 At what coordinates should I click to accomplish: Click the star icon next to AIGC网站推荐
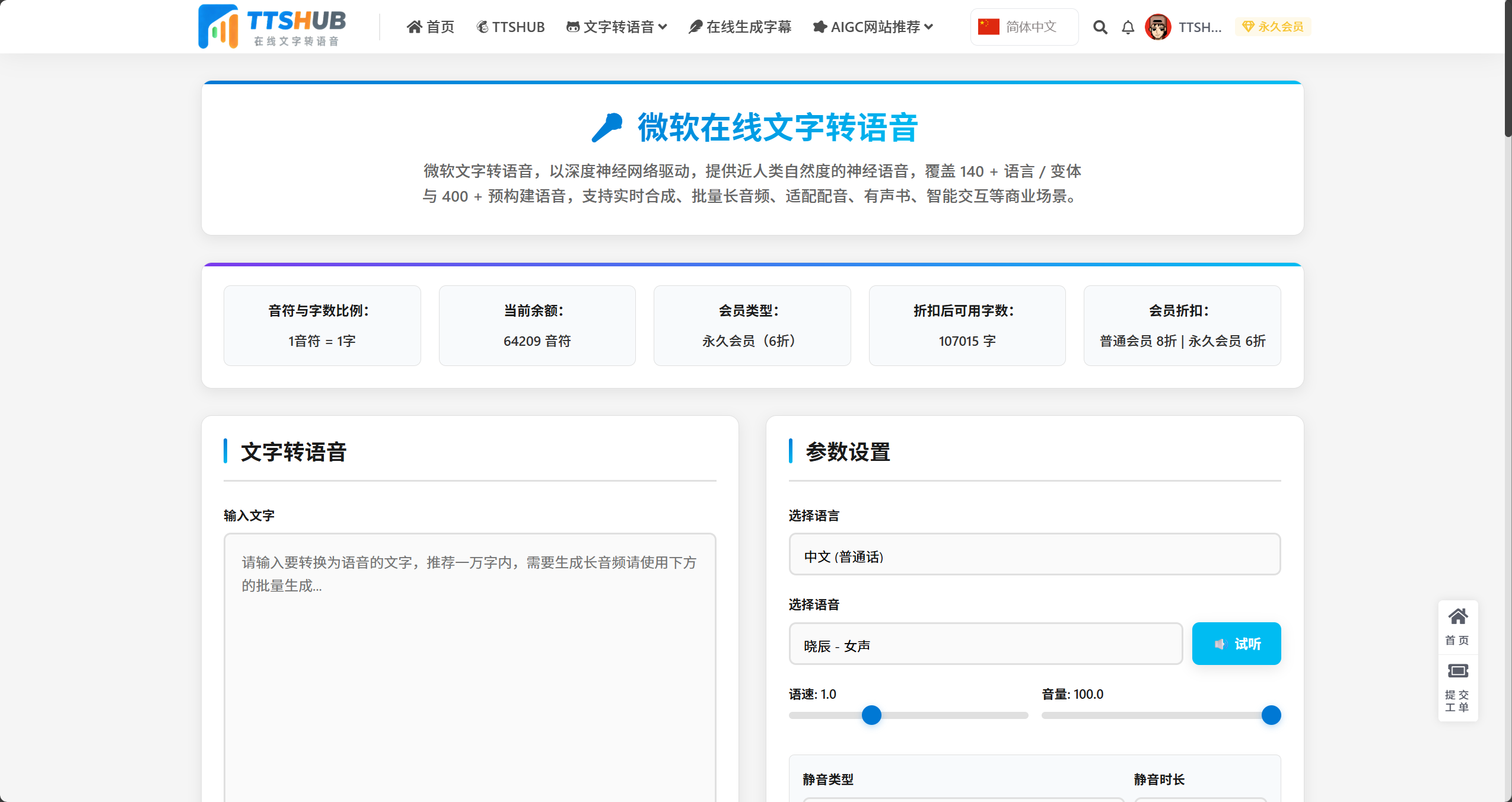point(820,27)
